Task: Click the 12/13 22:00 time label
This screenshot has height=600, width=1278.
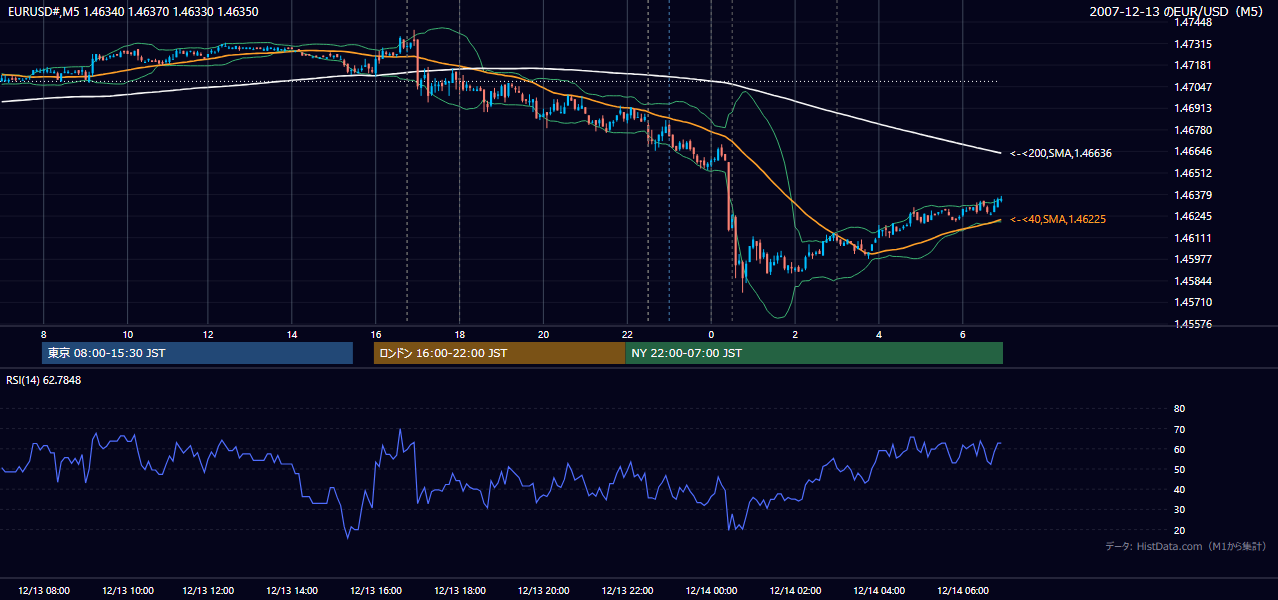Action: 627,591
